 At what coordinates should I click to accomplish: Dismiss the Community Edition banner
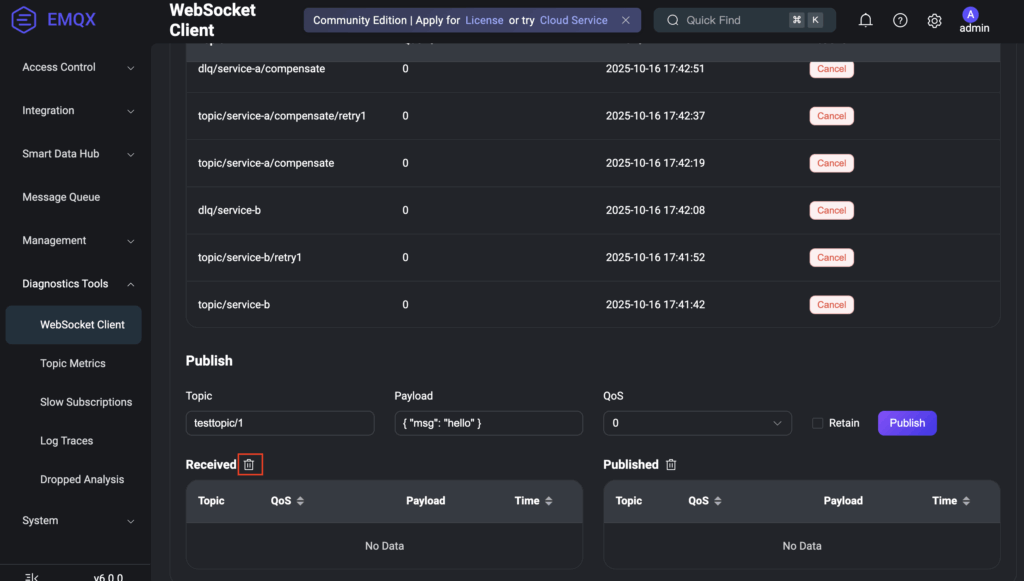(626, 20)
